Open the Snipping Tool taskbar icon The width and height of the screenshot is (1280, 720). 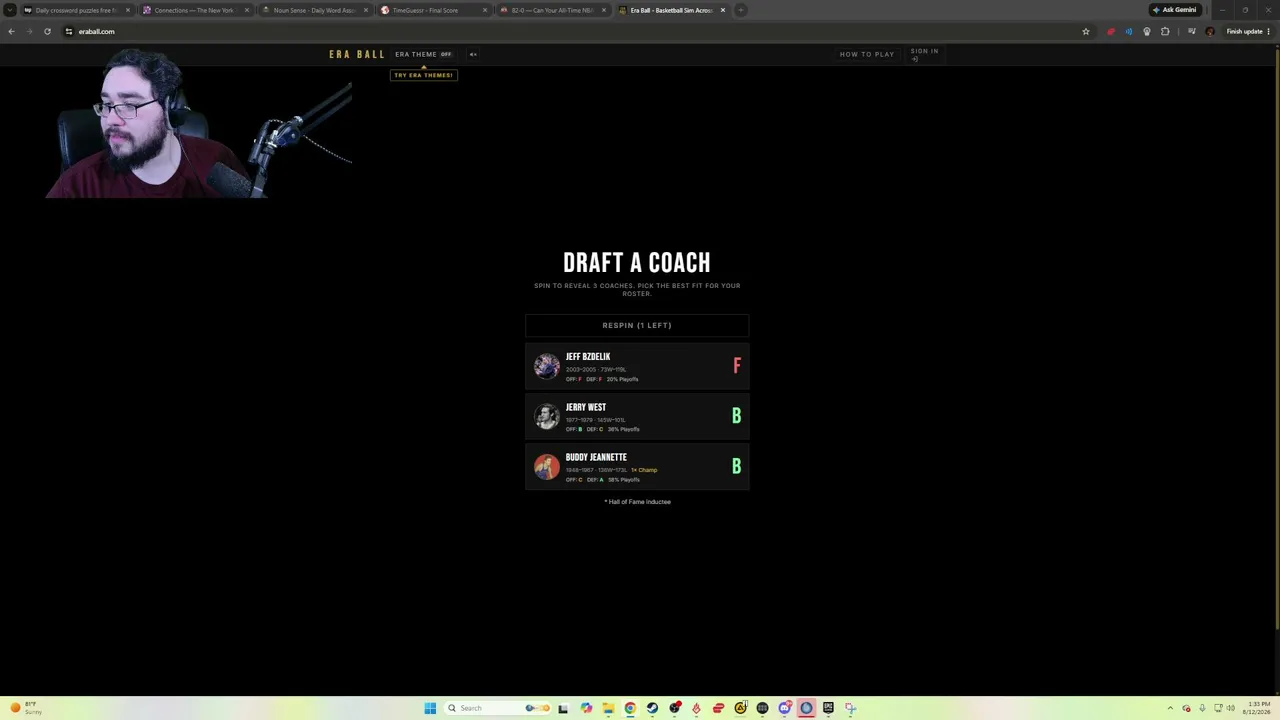[850, 708]
